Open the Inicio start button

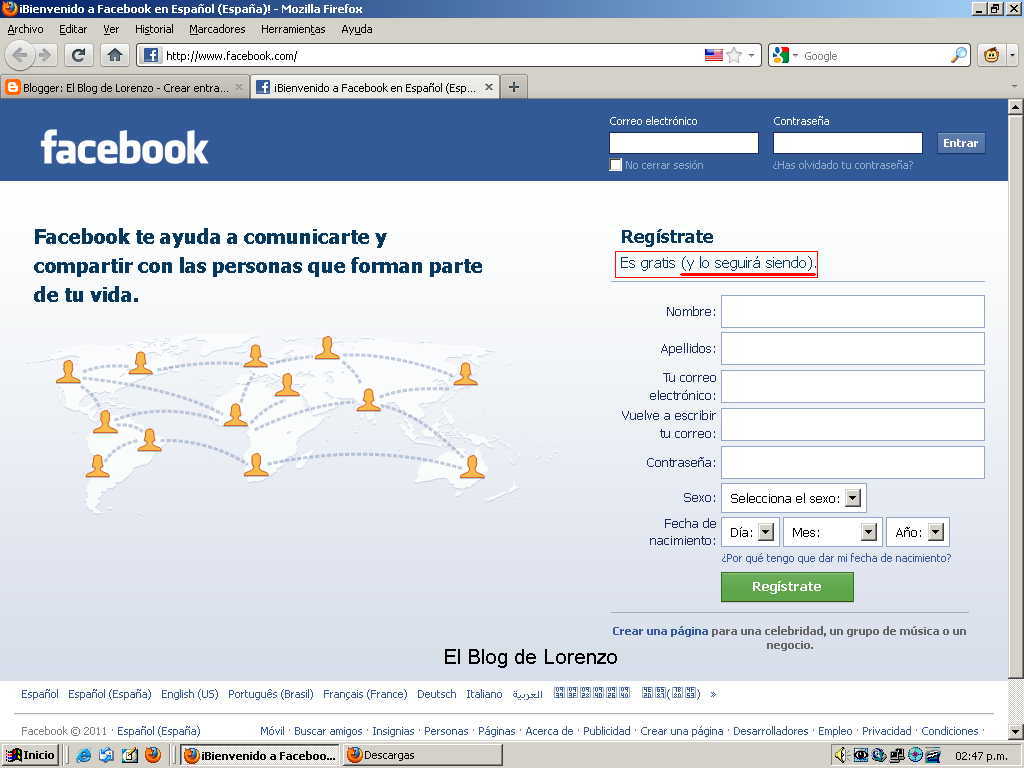point(31,756)
